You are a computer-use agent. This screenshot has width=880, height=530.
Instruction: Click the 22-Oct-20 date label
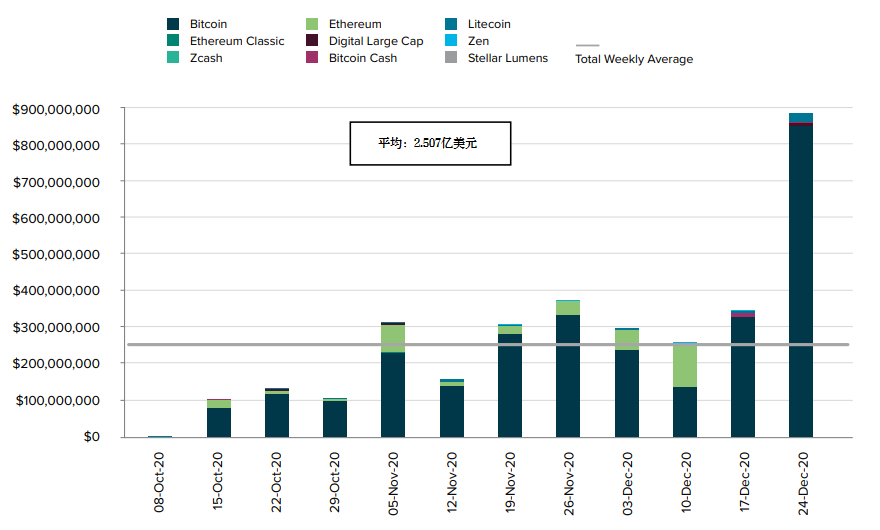[276, 482]
